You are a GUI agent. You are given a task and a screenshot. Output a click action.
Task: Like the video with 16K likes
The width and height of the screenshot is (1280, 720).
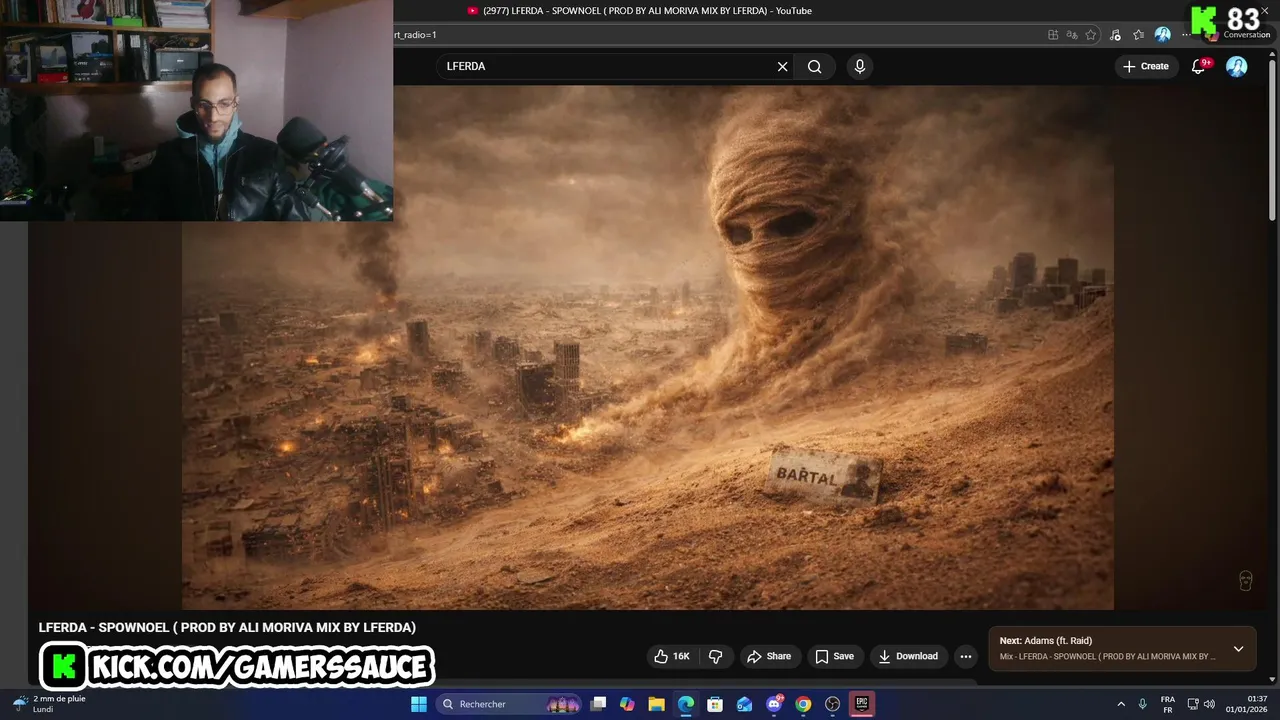pyautogui.click(x=672, y=656)
